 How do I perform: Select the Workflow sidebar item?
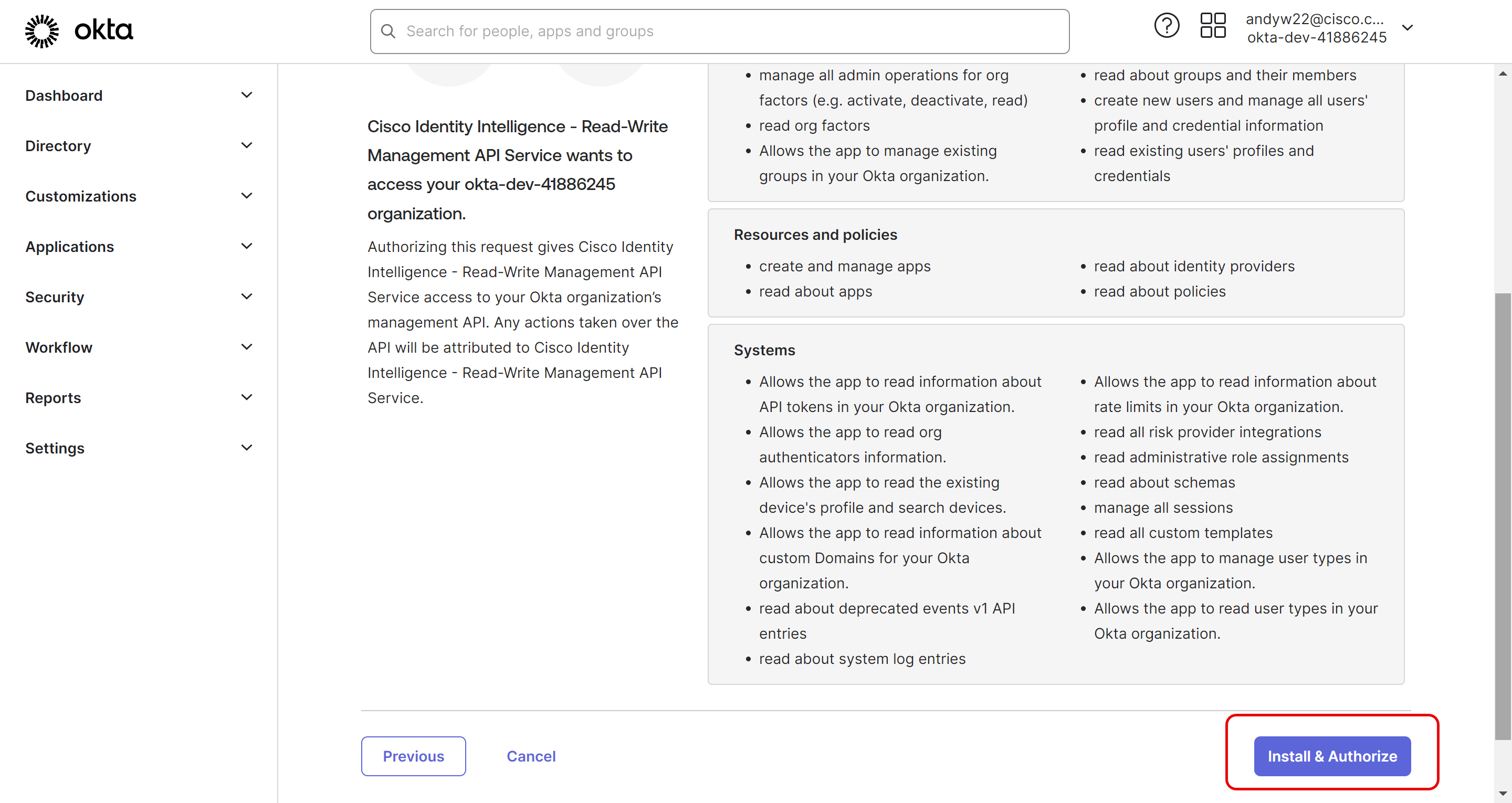59,347
